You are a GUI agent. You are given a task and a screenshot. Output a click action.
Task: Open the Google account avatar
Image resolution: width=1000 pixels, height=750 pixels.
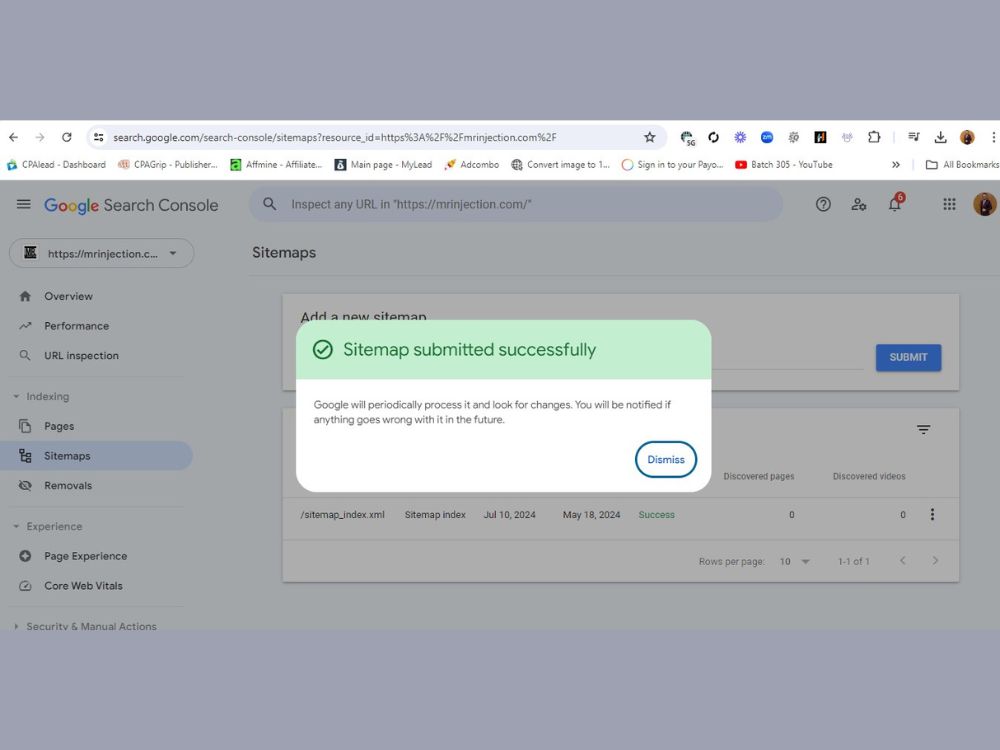point(984,204)
